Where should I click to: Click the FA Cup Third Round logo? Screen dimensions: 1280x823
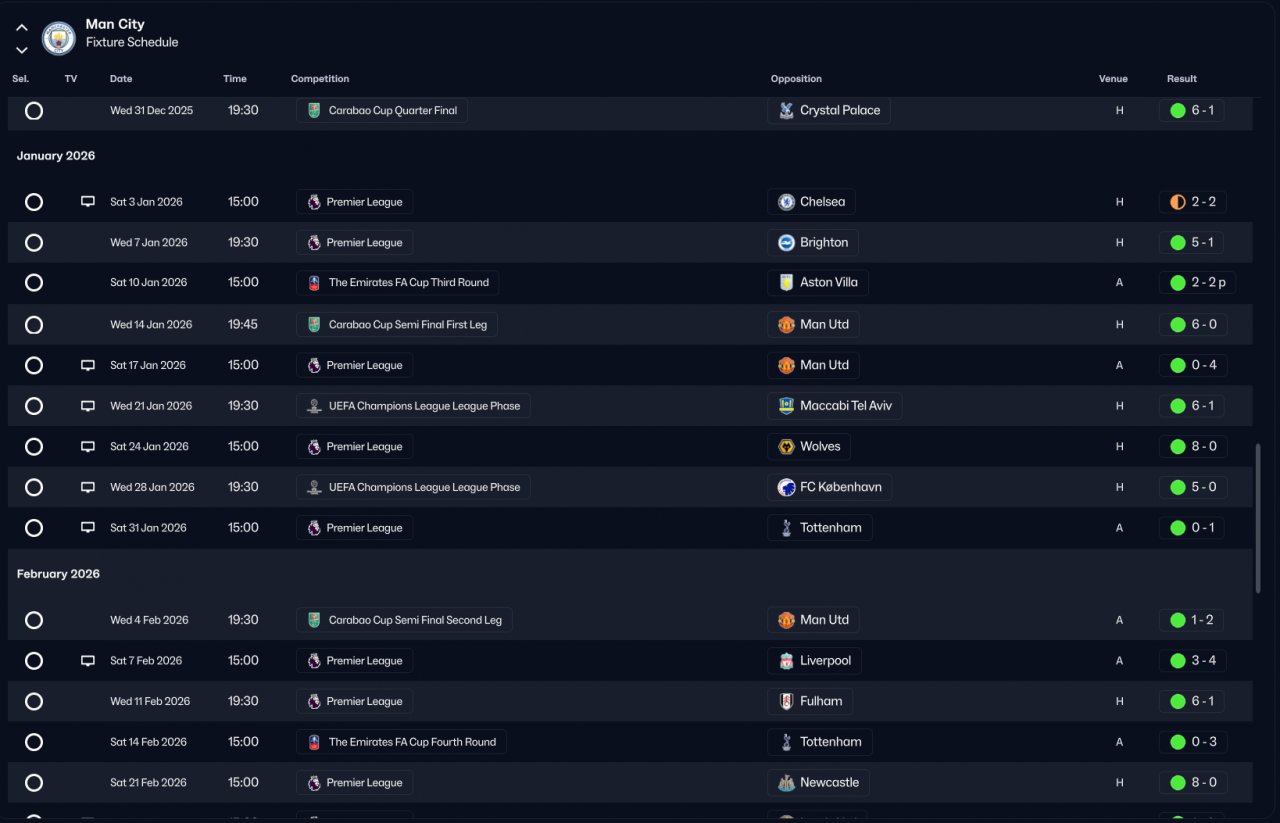(314, 283)
